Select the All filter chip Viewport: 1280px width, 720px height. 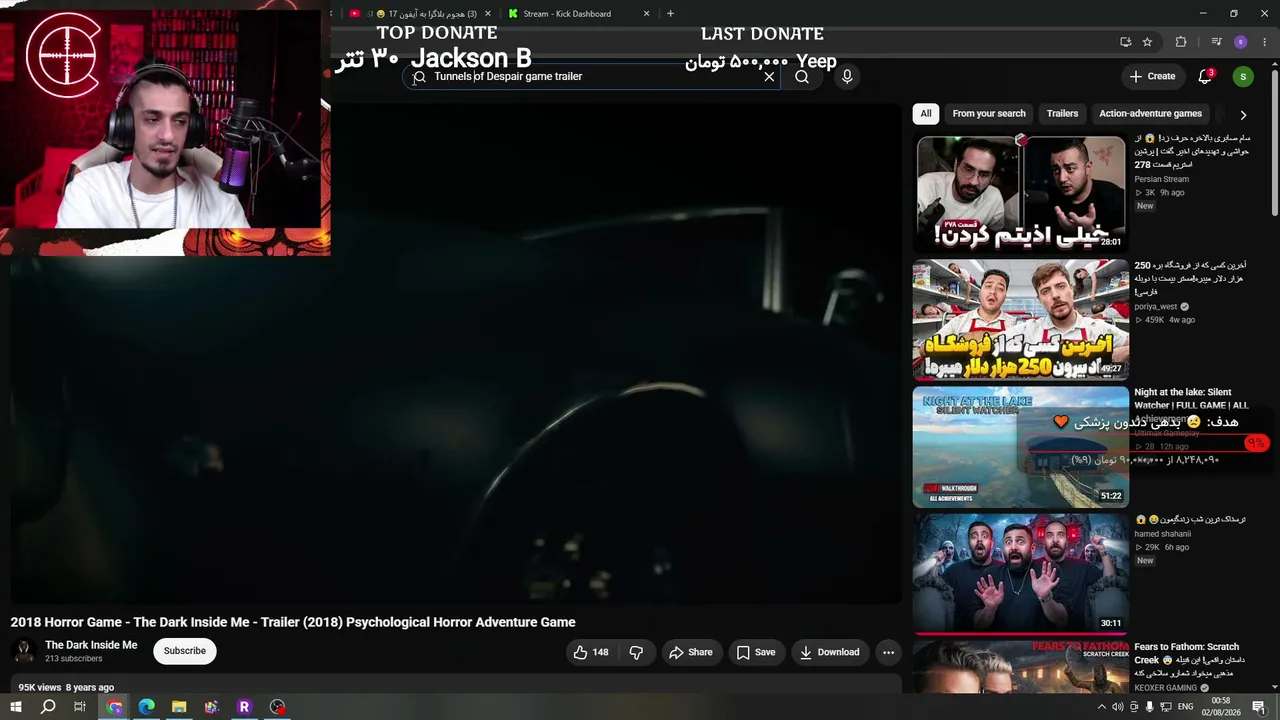point(926,113)
